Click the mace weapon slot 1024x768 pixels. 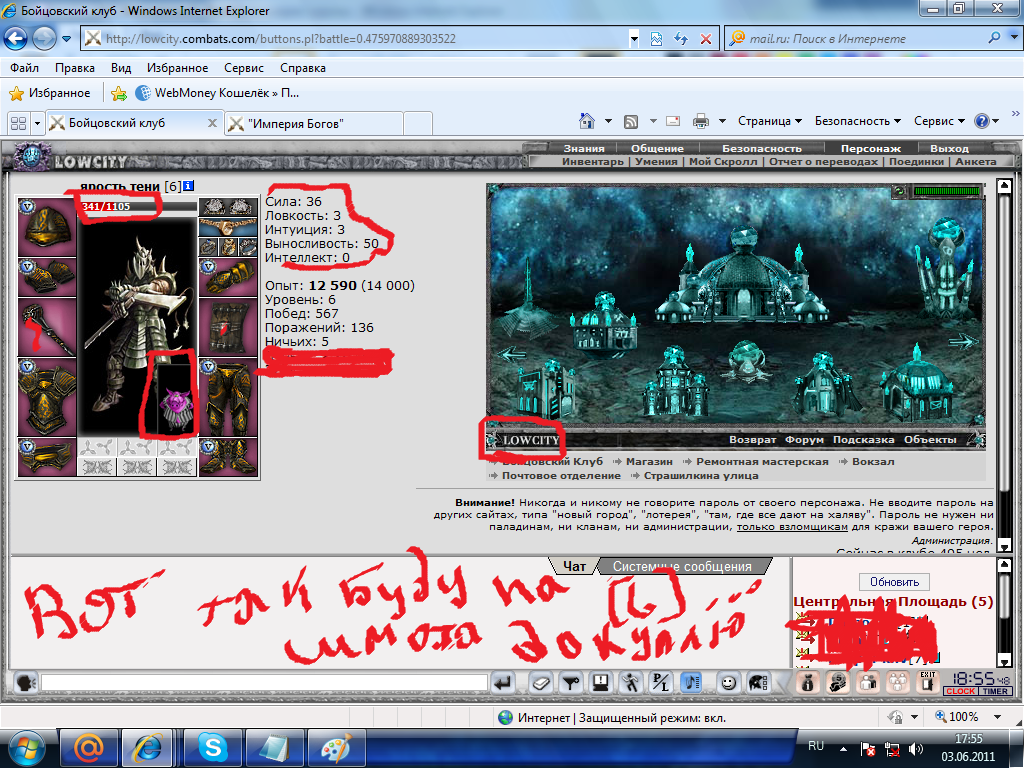[x=46, y=327]
